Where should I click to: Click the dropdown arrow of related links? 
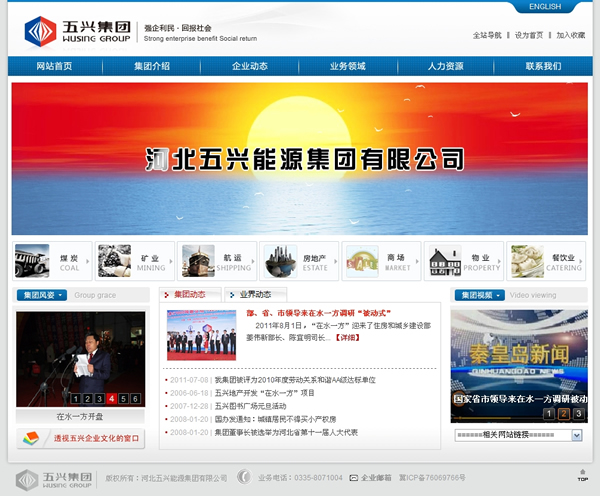(577, 435)
